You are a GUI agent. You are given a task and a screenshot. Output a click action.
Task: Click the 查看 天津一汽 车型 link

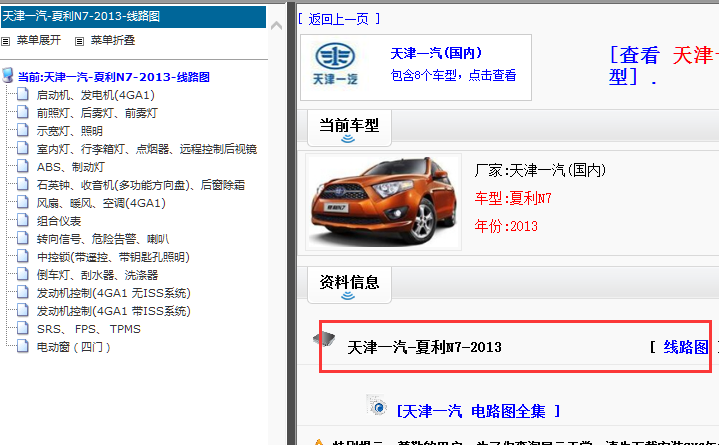(x=664, y=66)
